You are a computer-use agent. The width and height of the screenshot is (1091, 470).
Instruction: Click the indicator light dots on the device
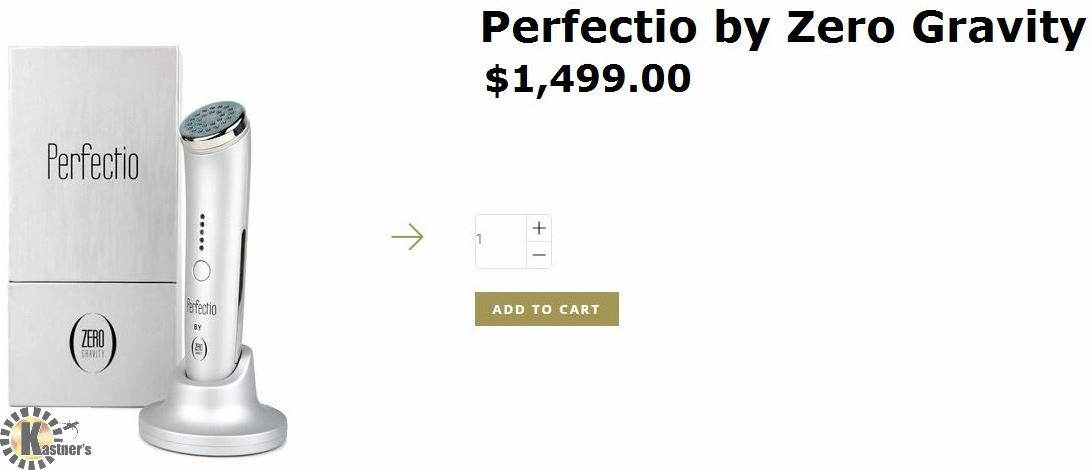(x=201, y=229)
